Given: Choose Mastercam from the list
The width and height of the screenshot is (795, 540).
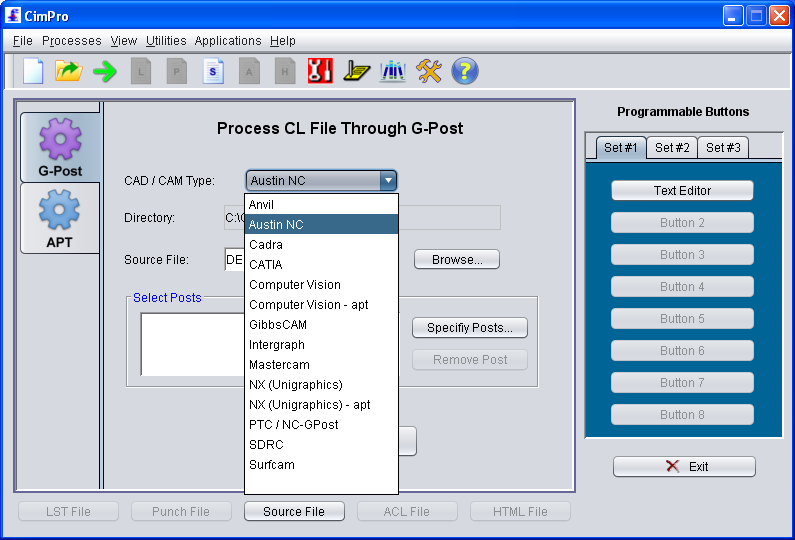Looking at the screenshot, I should tap(321, 365).
